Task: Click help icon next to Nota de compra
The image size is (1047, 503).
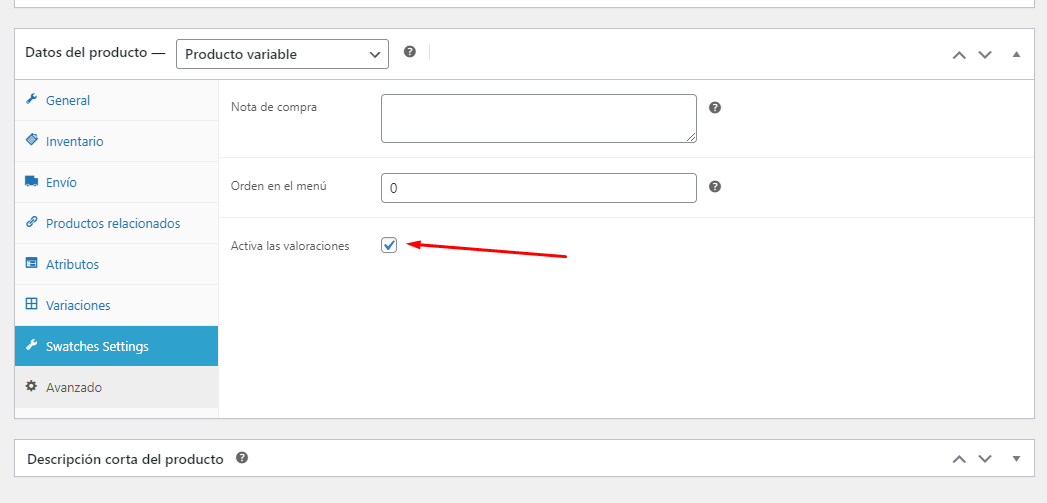Action: [x=714, y=108]
